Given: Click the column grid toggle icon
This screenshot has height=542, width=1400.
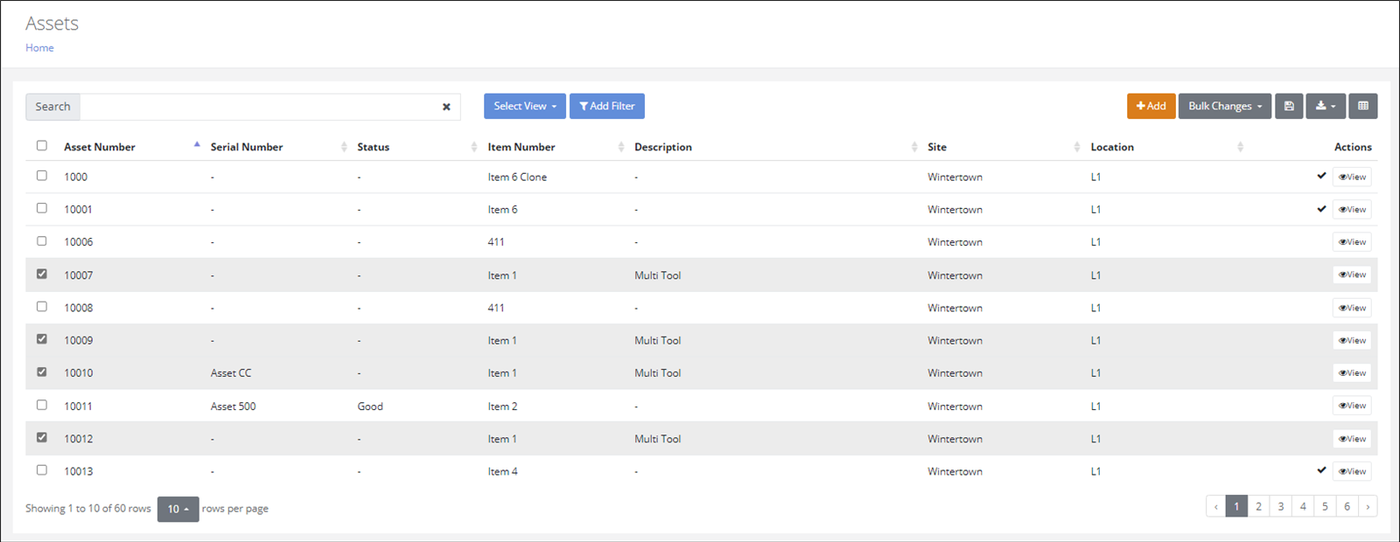Looking at the screenshot, I should pyautogui.click(x=1363, y=106).
